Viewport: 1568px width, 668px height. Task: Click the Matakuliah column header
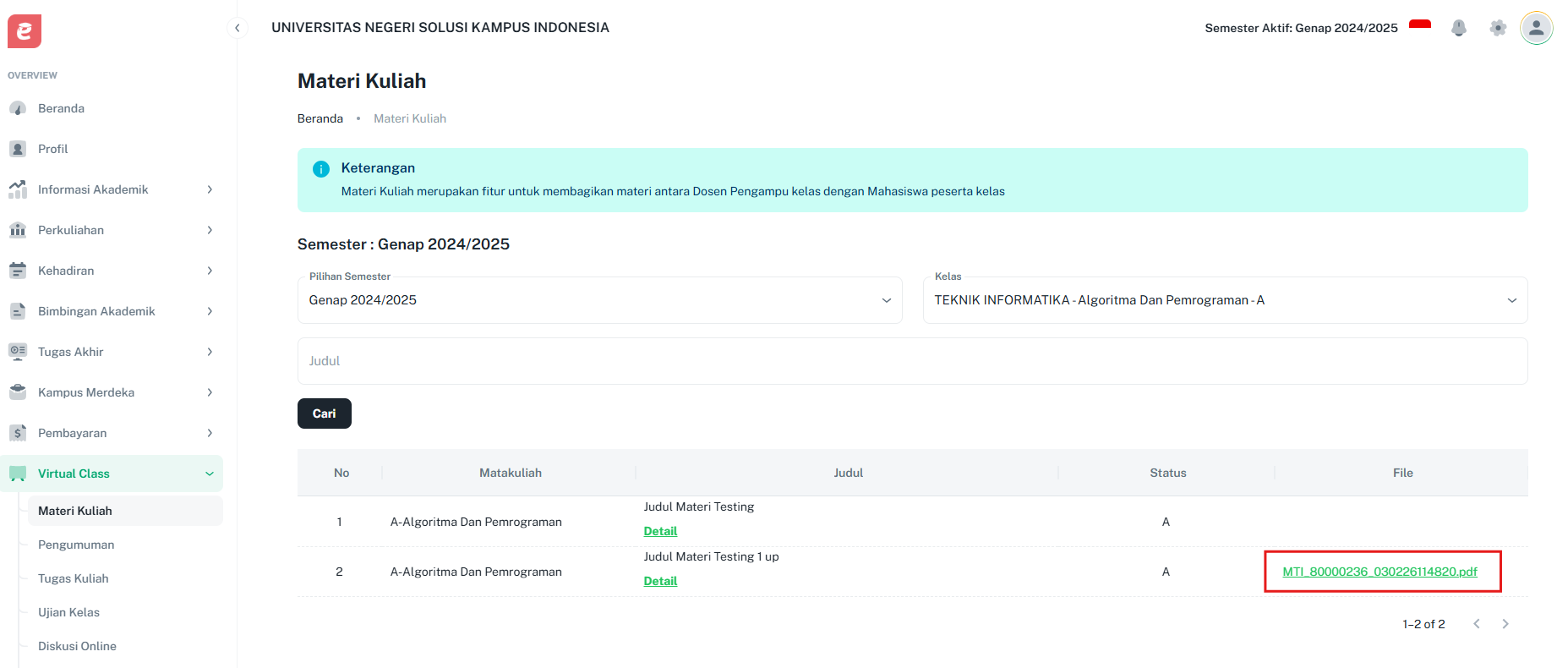coord(511,473)
